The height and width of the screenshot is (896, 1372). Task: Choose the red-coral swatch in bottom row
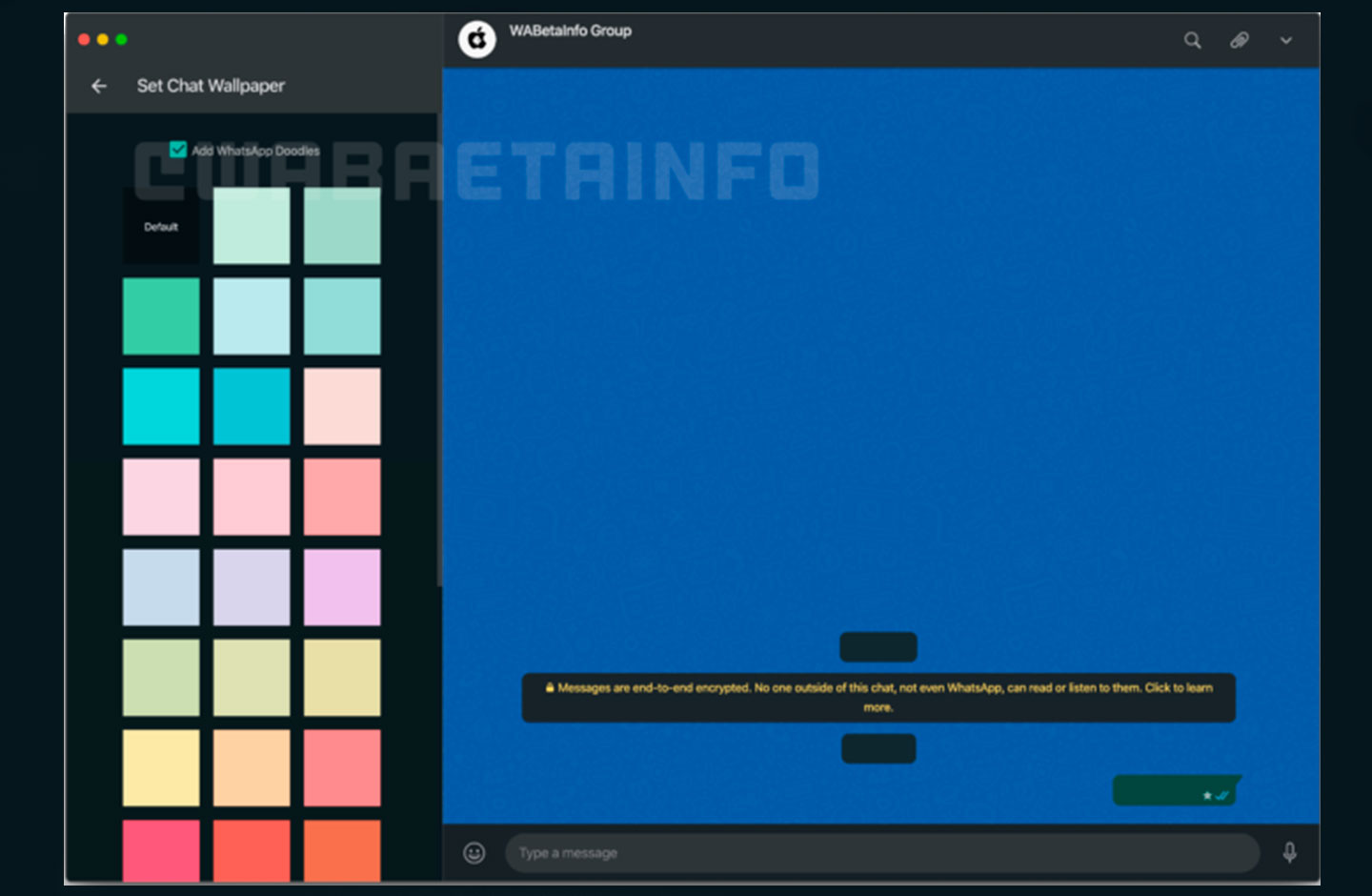[252, 851]
